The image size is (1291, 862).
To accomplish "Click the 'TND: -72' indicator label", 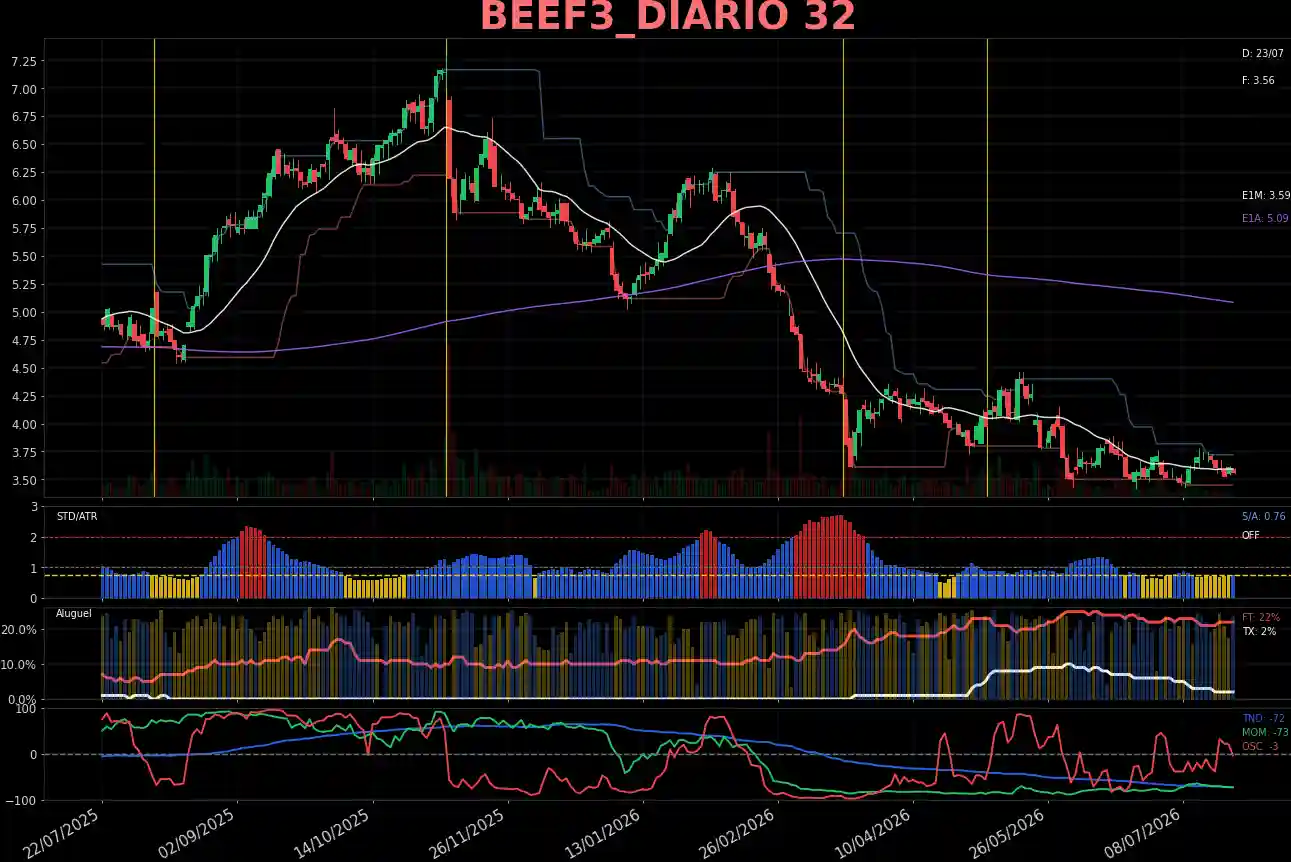I will click(1263, 718).
